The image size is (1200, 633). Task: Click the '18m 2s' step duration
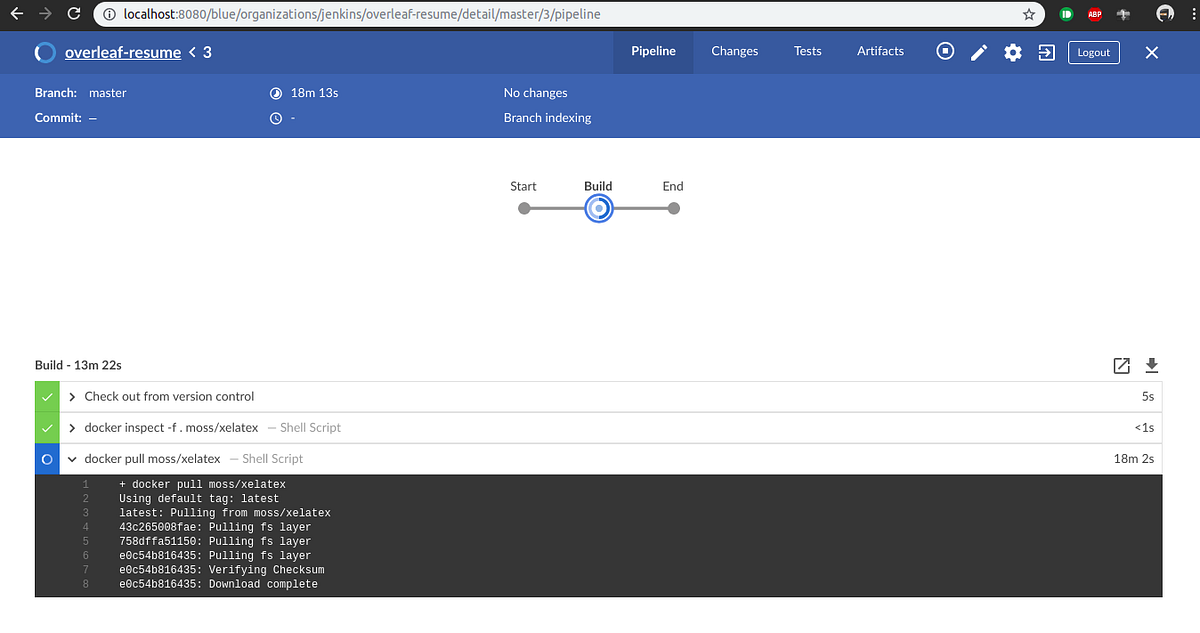click(1134, 459)
